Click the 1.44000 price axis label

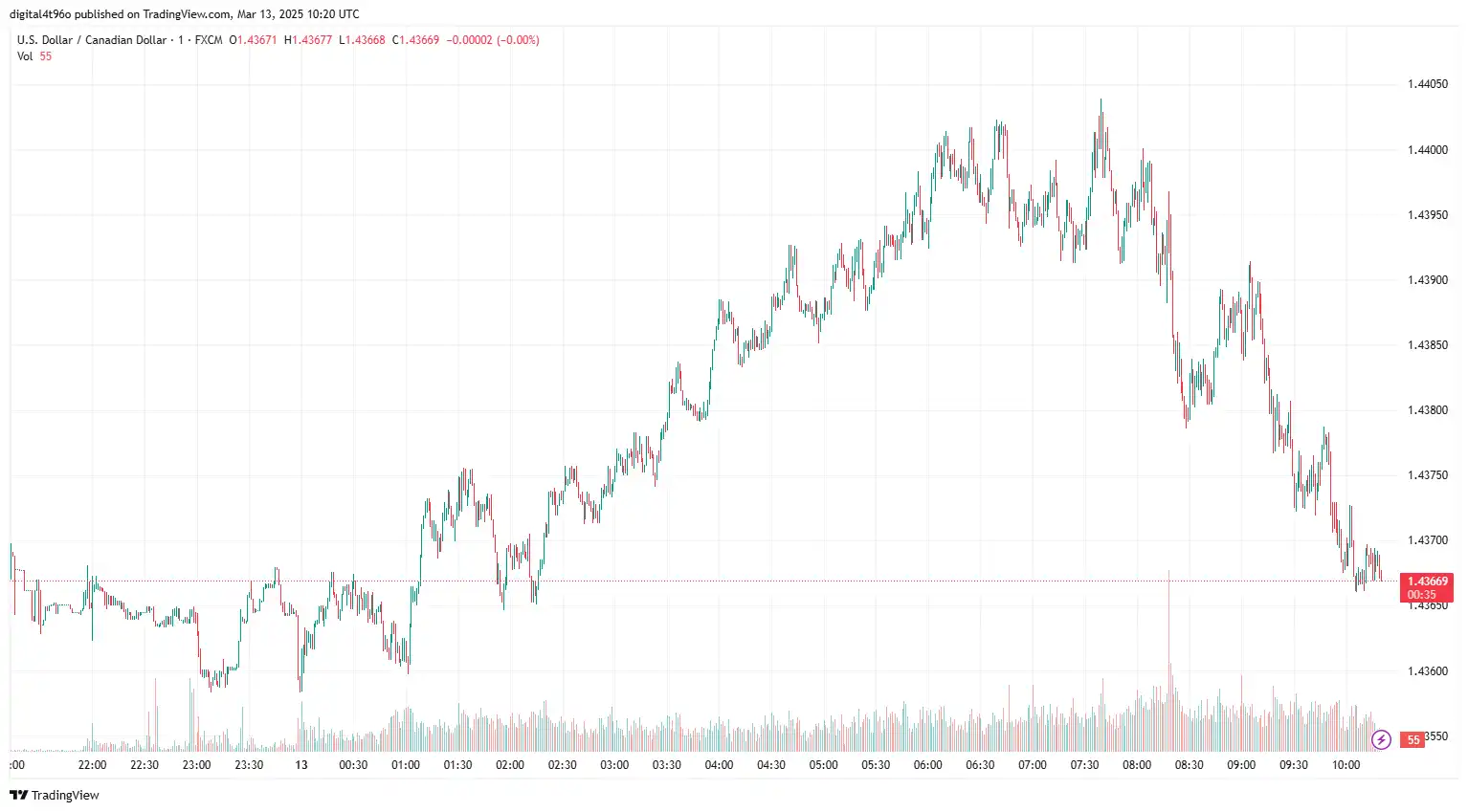[x=1427, y=150]
